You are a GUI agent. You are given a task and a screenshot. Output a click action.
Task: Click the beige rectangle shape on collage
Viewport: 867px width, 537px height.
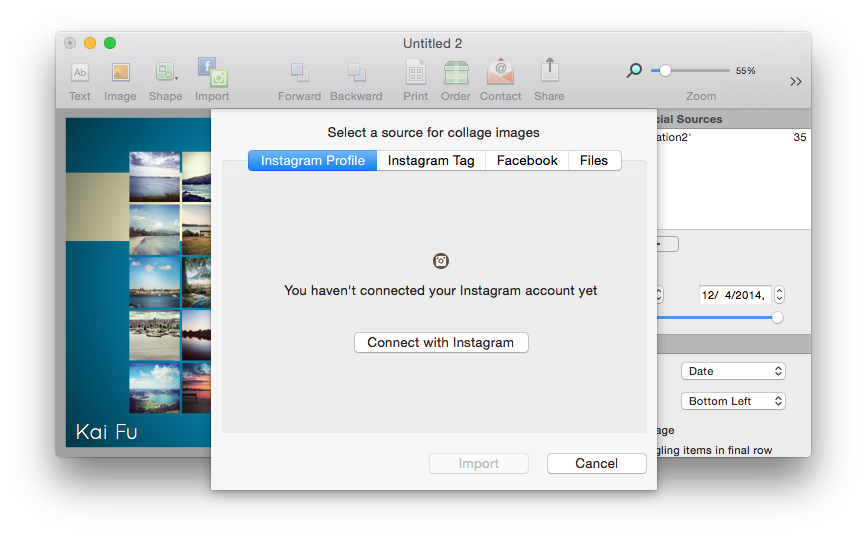pos(97,207)
